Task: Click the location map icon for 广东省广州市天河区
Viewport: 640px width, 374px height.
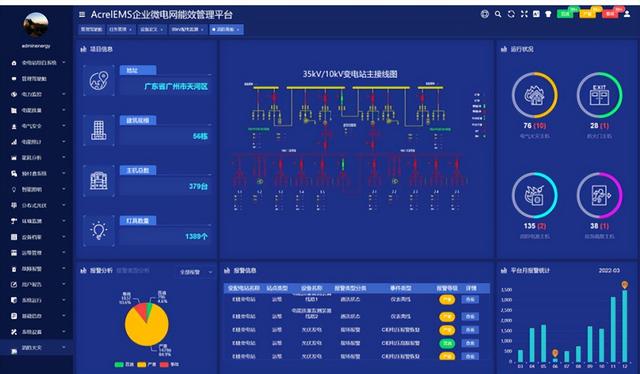Action: (x=99, y=80)
